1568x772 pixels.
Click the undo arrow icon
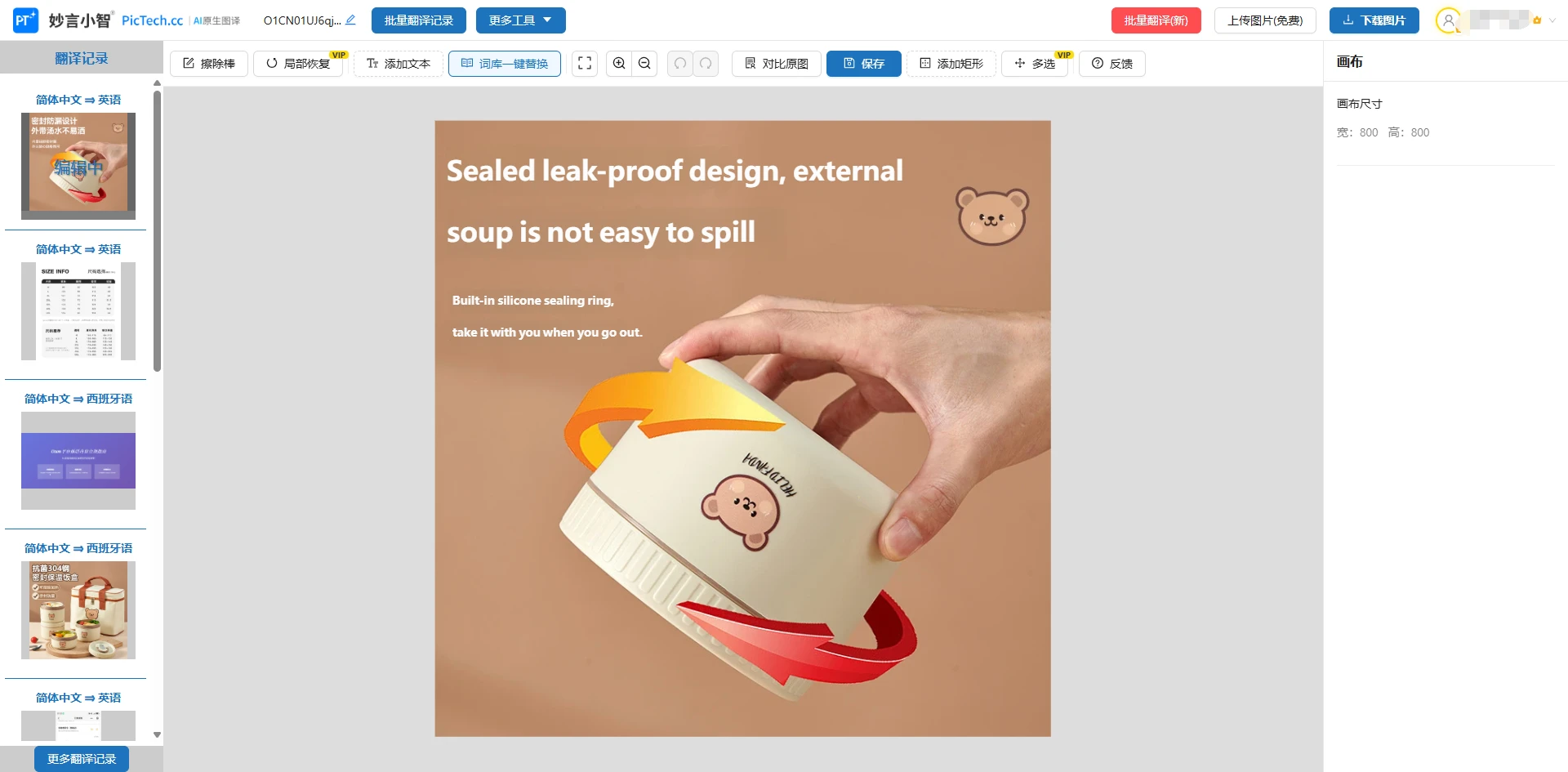(x=680, y=64)
